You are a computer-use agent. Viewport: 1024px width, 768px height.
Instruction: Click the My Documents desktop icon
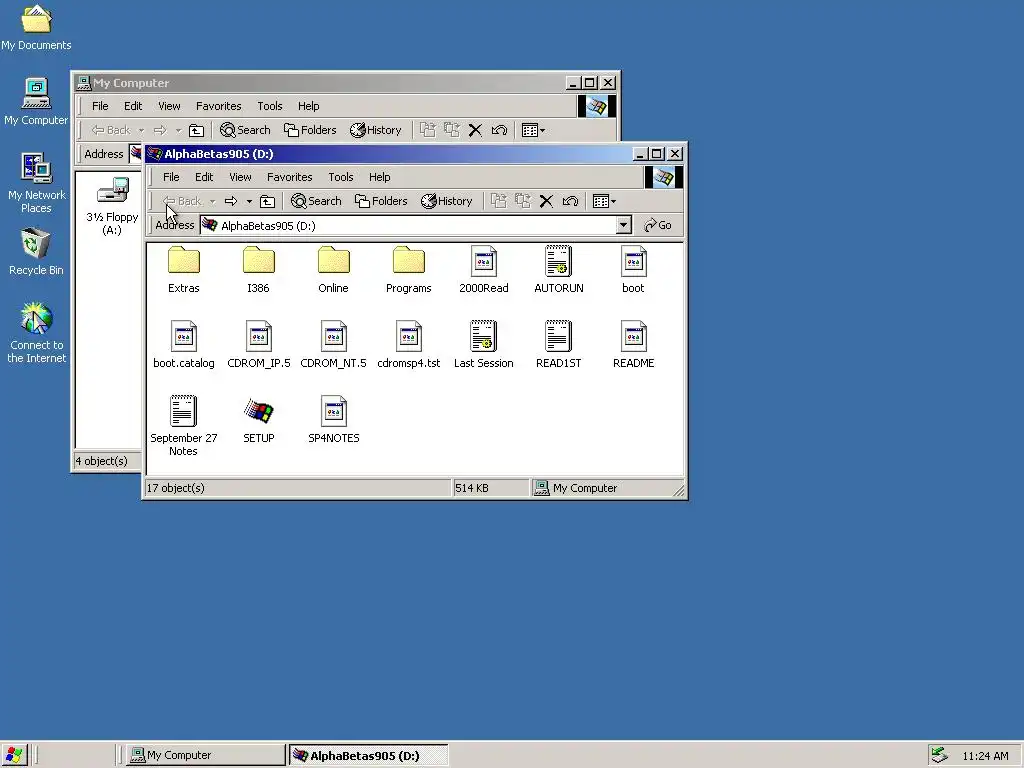37,27
